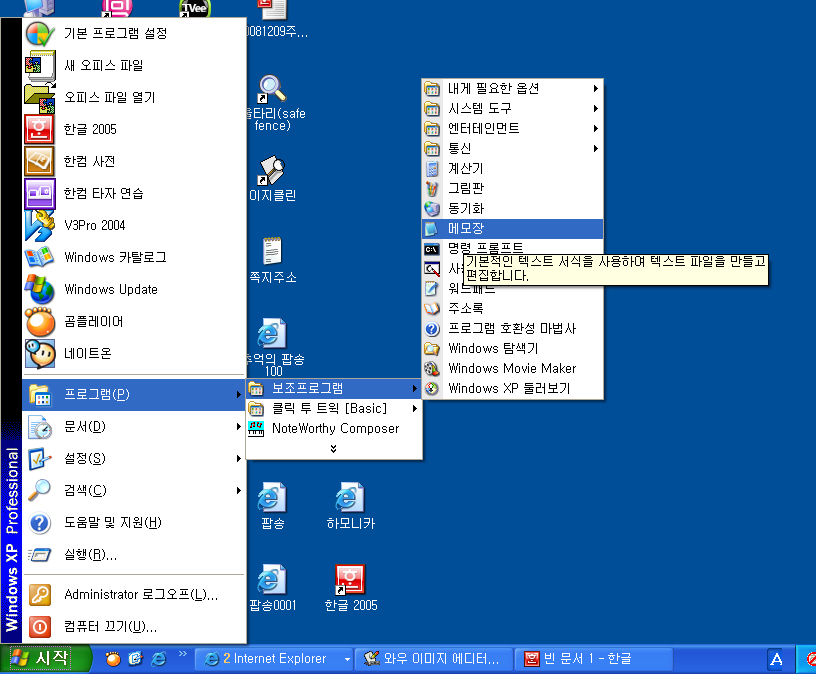Click the 계산기 calculator icon
The image size is (816, 674).
click(x=432, y=169)
